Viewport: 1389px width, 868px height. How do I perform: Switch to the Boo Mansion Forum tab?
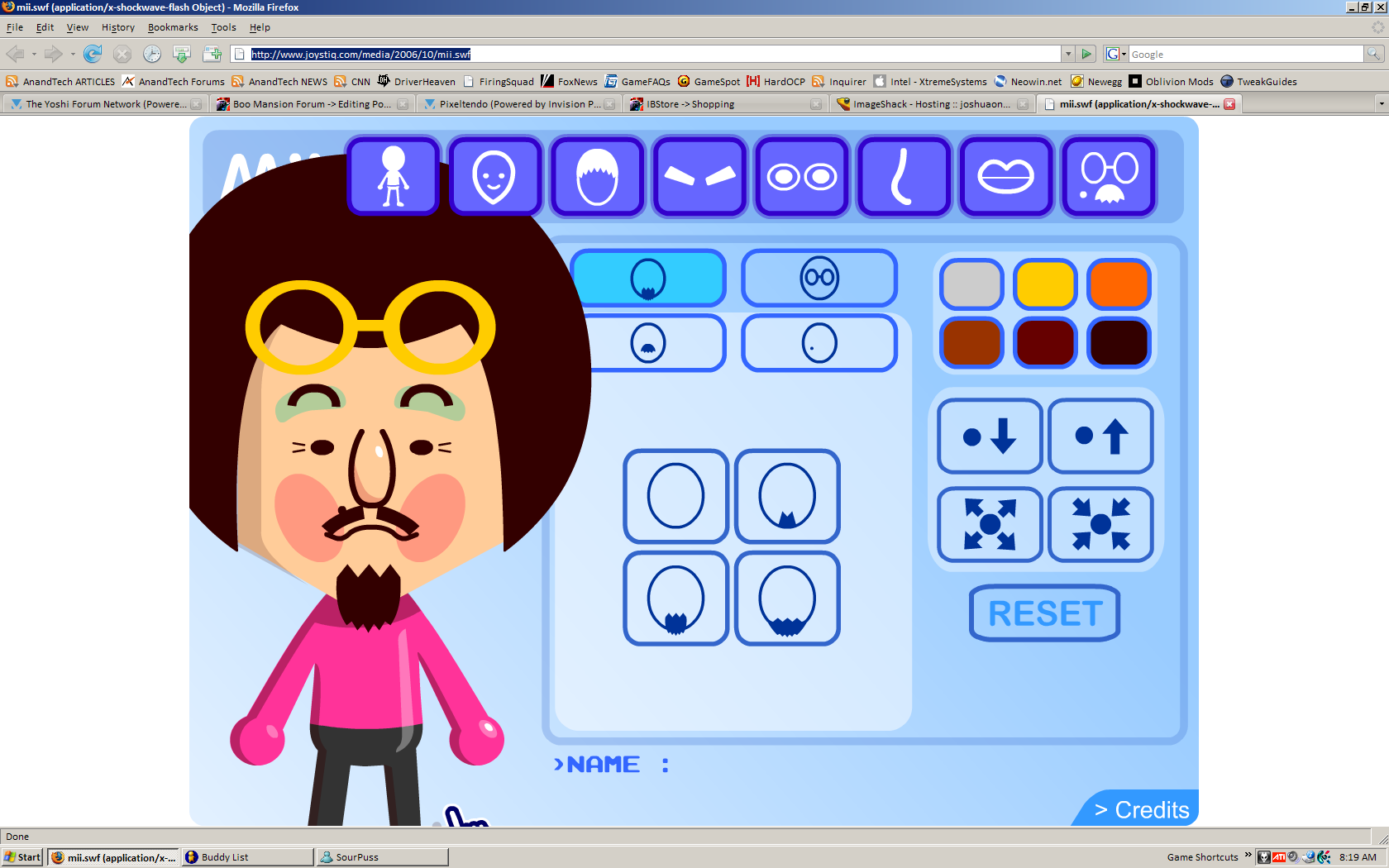click(x=312, y=104)
